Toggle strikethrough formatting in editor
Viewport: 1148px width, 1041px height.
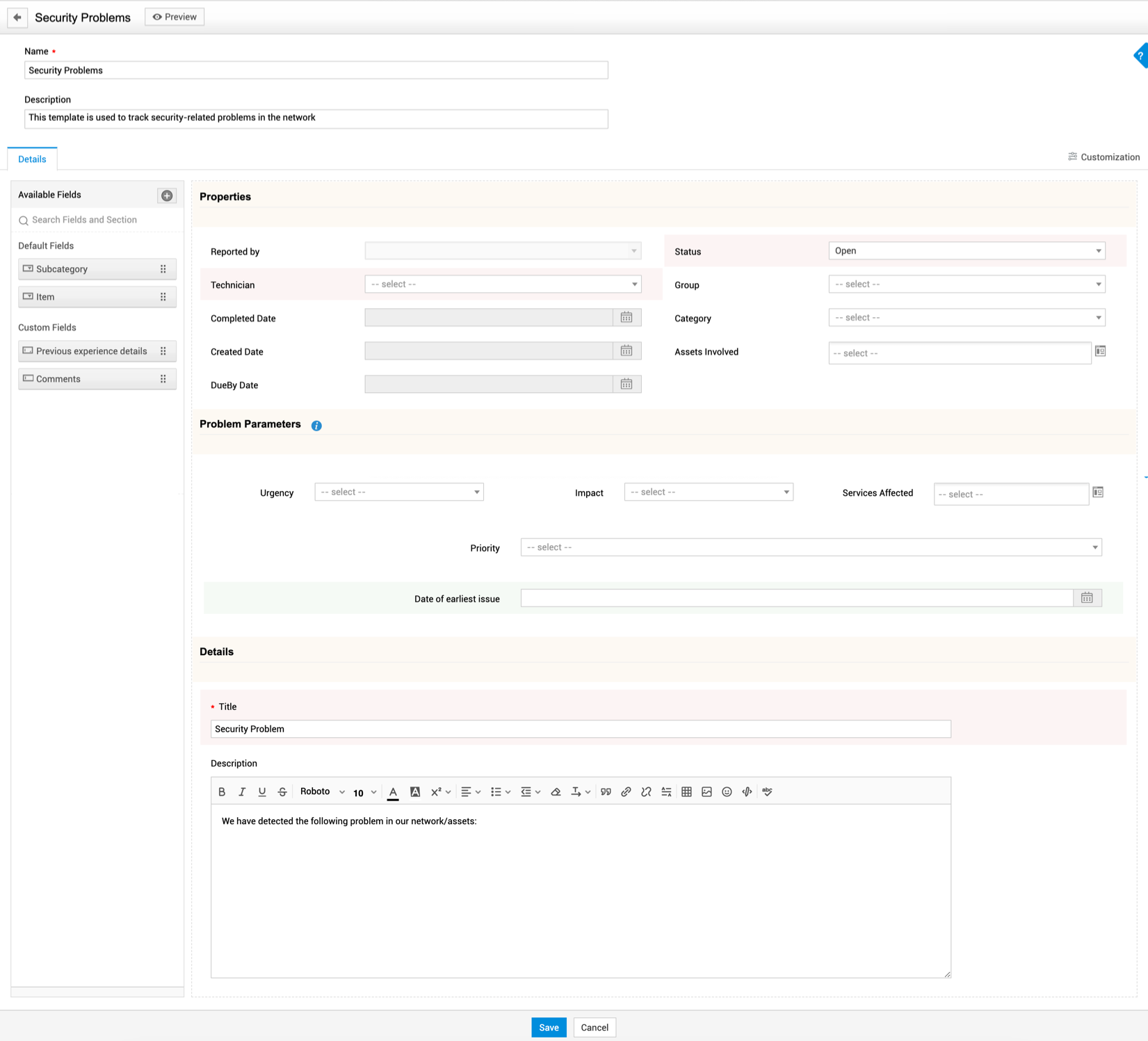tap(282, 792)
